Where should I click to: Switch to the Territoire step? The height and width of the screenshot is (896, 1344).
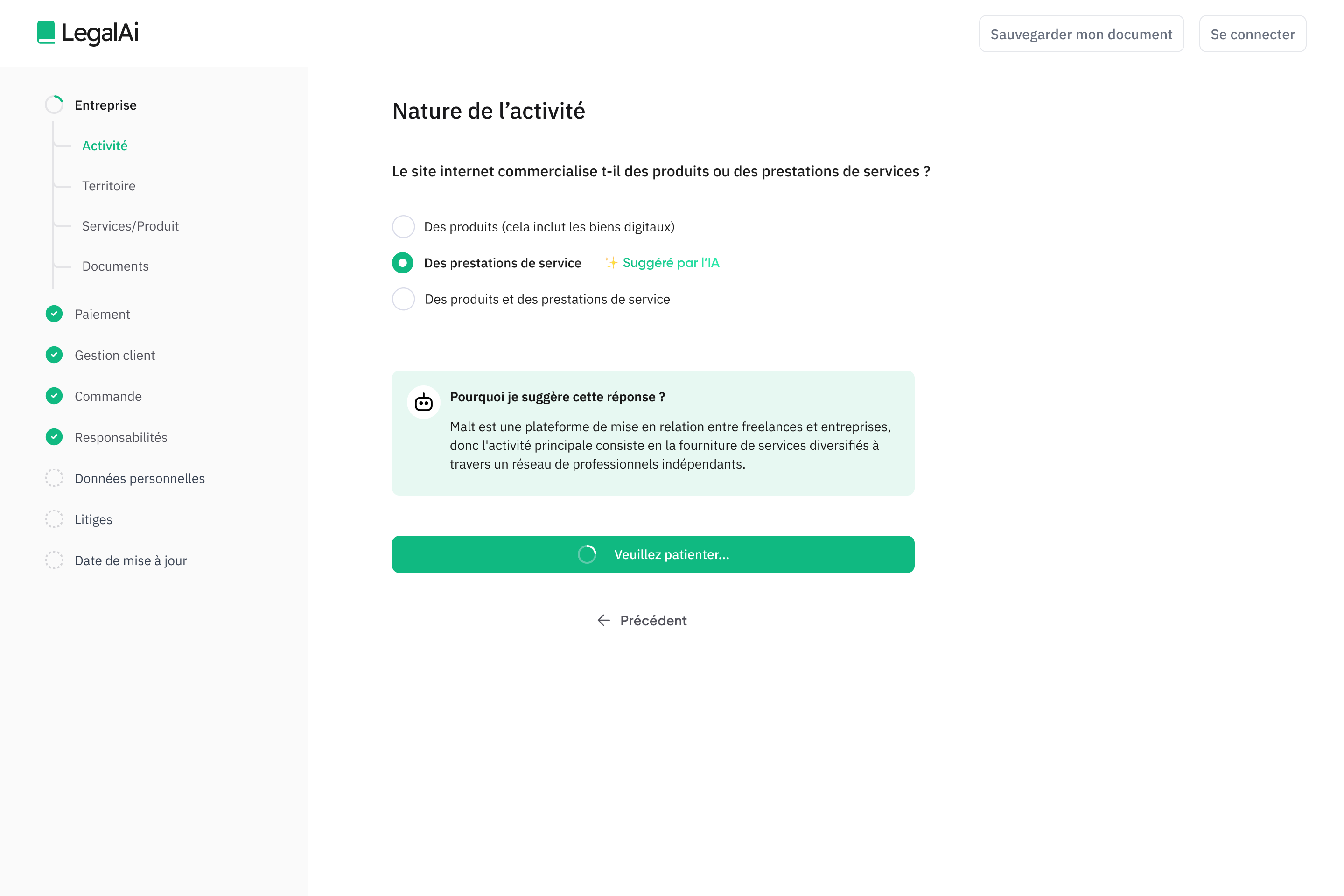point(109,186)
